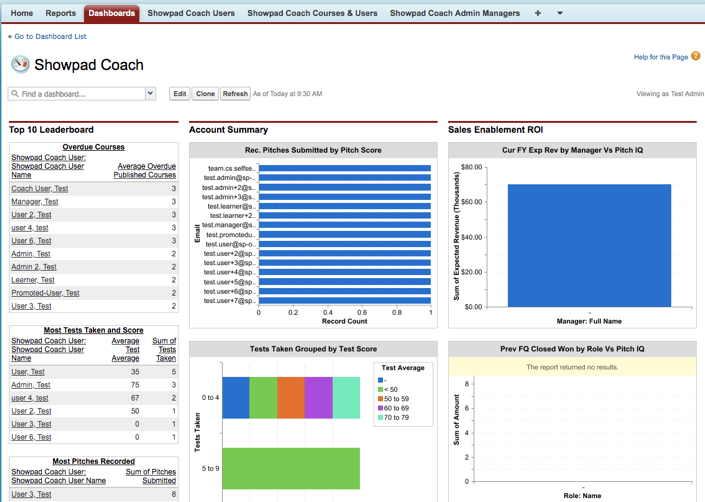Open User 3, Test in Most Pitches Recorded
The image size is (705, 502).
tap(31, 494)
